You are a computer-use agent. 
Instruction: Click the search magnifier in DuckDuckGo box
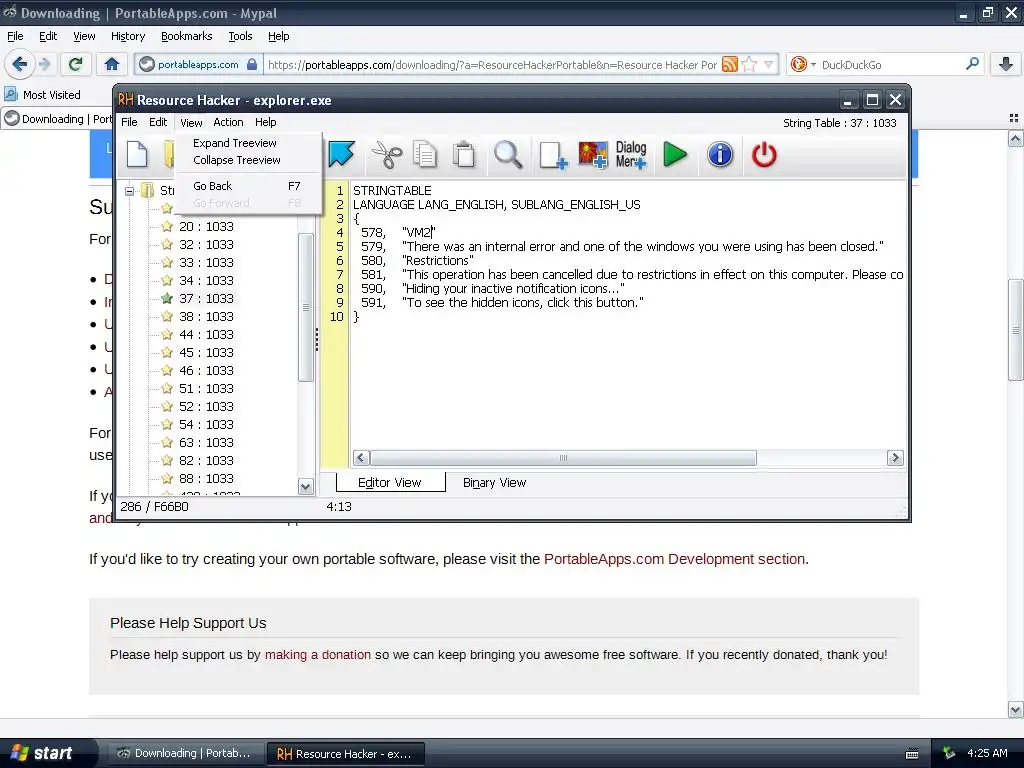tap(972, 64)
